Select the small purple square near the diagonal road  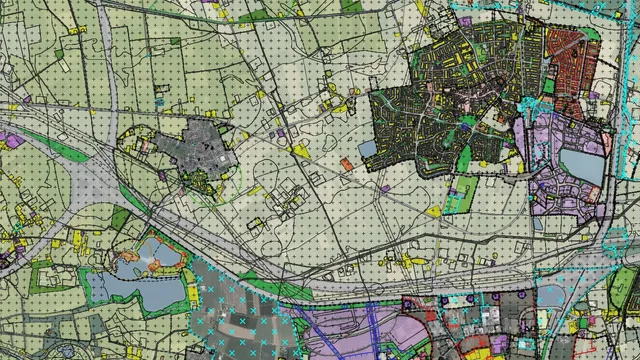click(385, 189)
